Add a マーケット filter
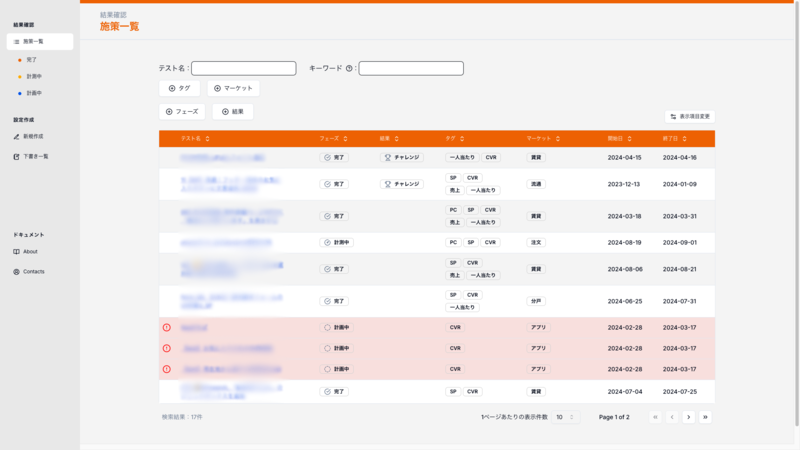 233,88
